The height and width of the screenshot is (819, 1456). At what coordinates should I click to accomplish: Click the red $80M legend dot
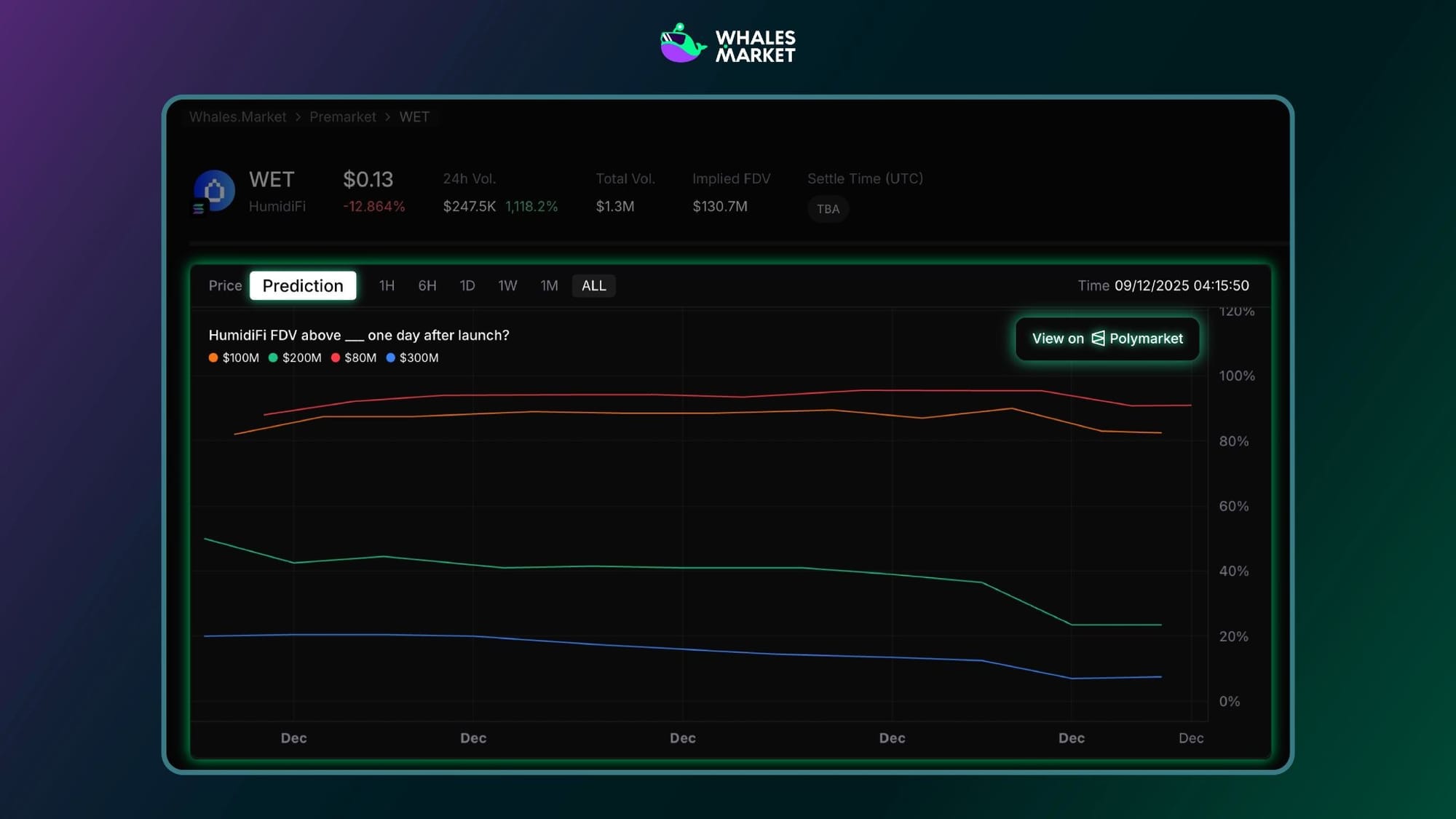pos(334,357)
